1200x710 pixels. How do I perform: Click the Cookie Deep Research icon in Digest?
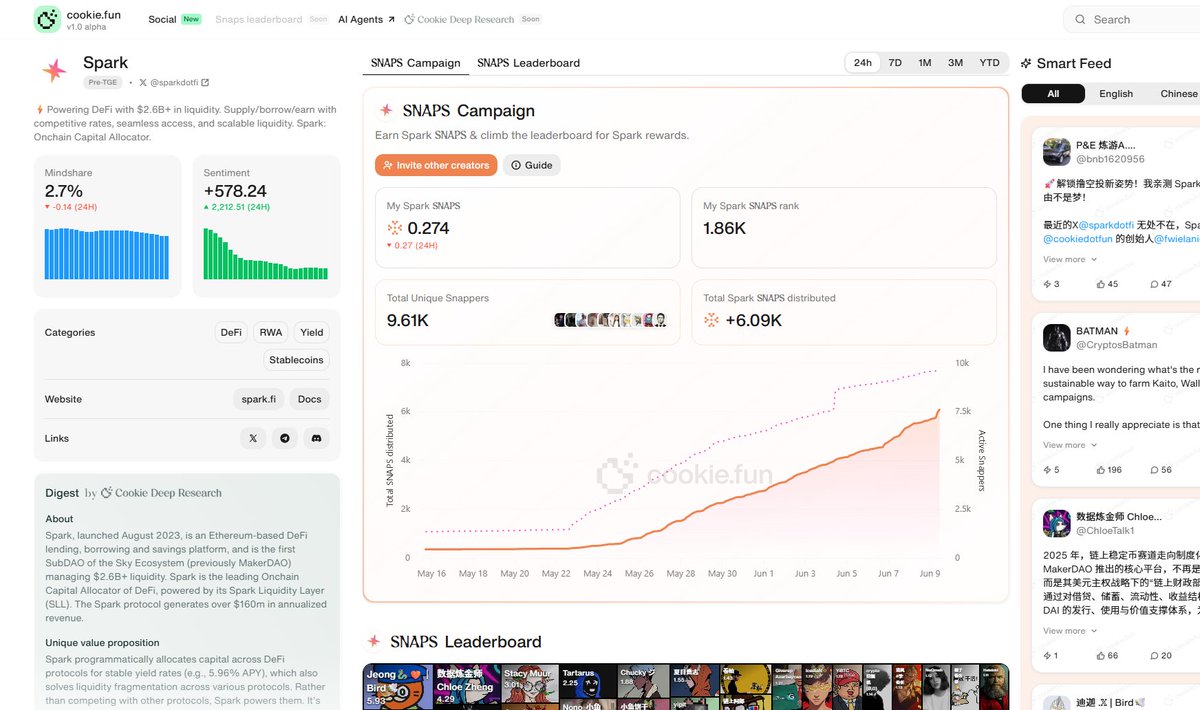(x=106, y=493)
